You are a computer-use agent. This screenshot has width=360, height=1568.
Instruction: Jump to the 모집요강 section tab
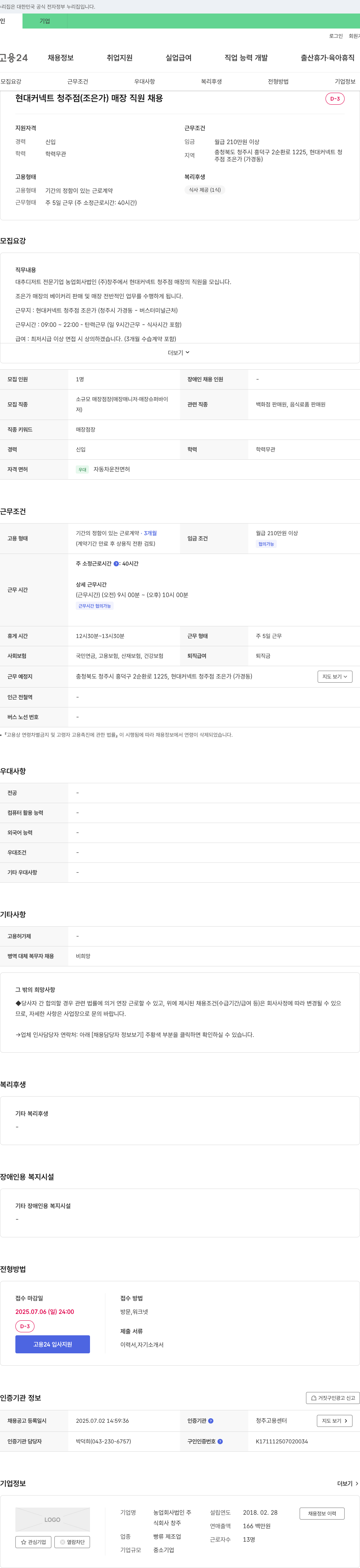(11, 81)
